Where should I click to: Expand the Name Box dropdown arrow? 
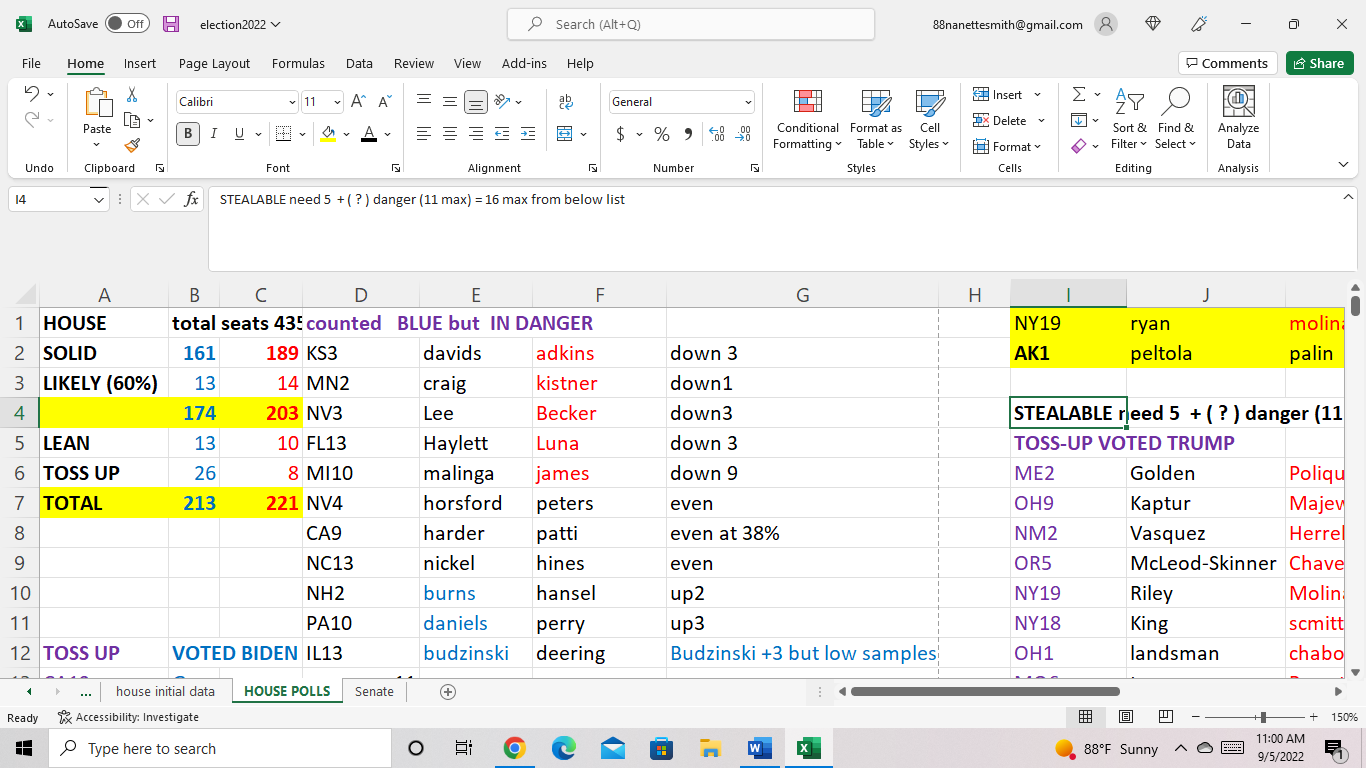(98, 200)
